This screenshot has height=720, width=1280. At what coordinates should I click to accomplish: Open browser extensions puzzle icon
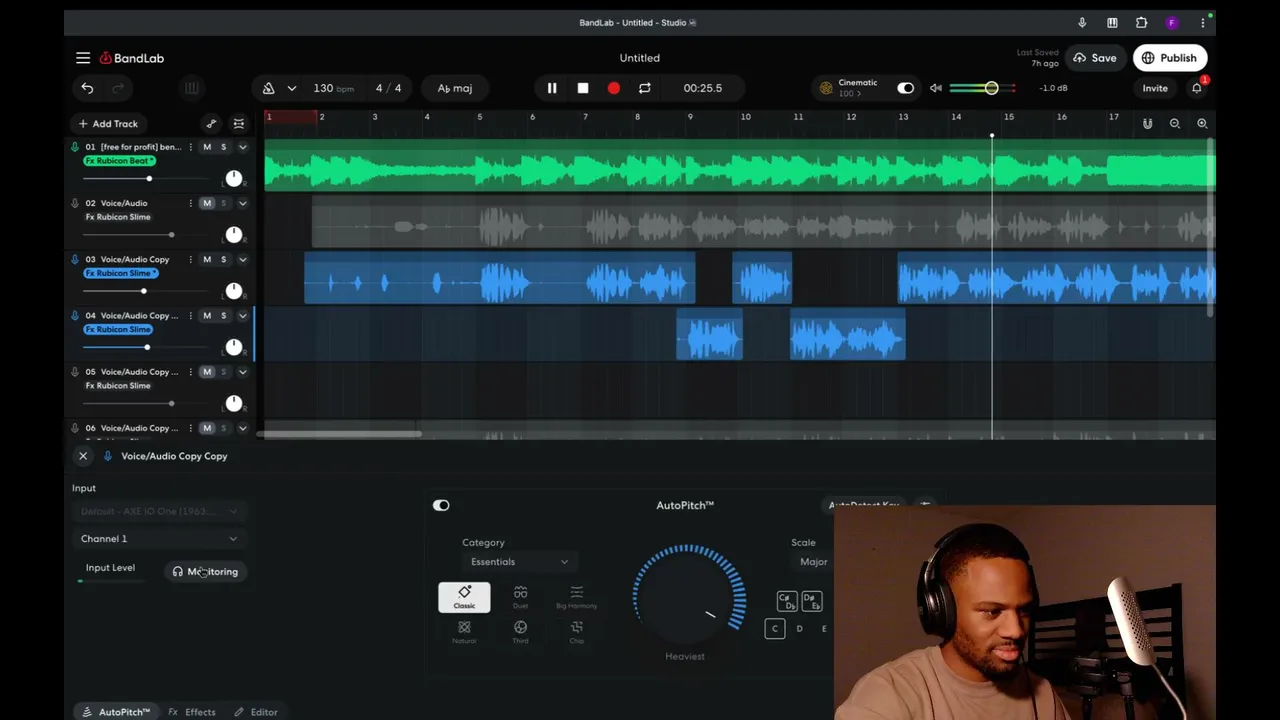tap(1142, 23)
